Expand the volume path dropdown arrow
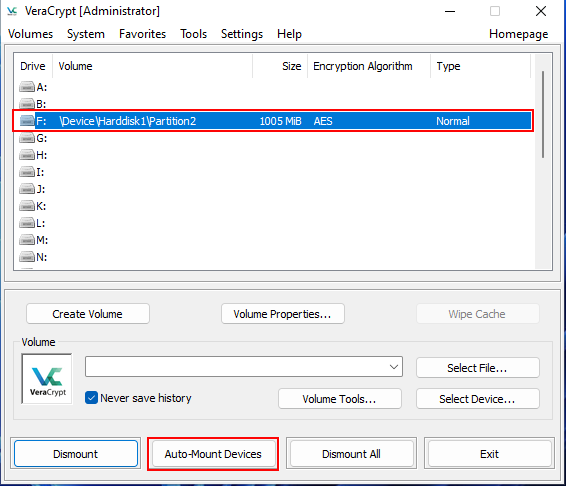 coord(394,367)
